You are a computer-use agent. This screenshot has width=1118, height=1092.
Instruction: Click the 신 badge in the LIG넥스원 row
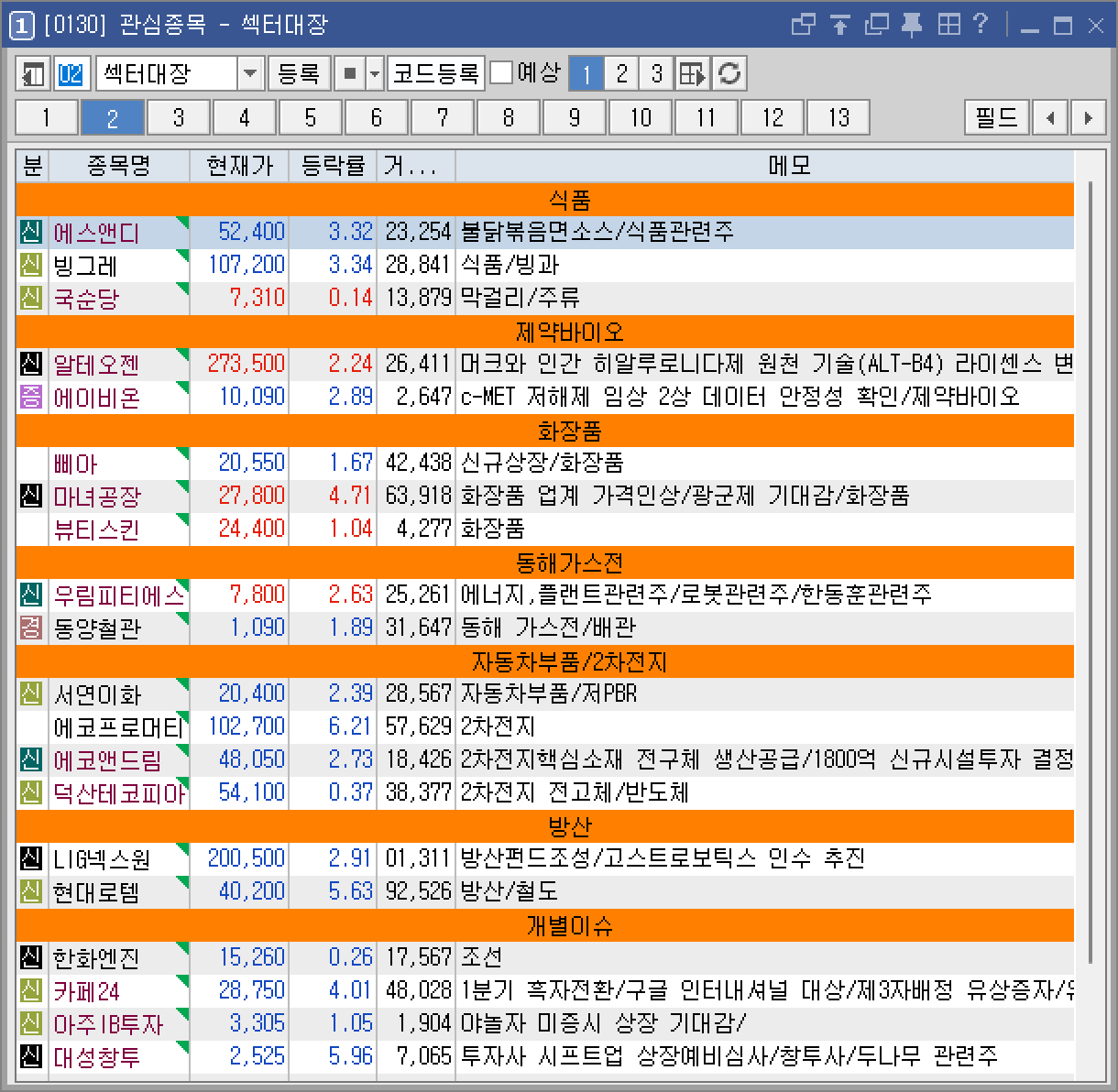point(31,859)
